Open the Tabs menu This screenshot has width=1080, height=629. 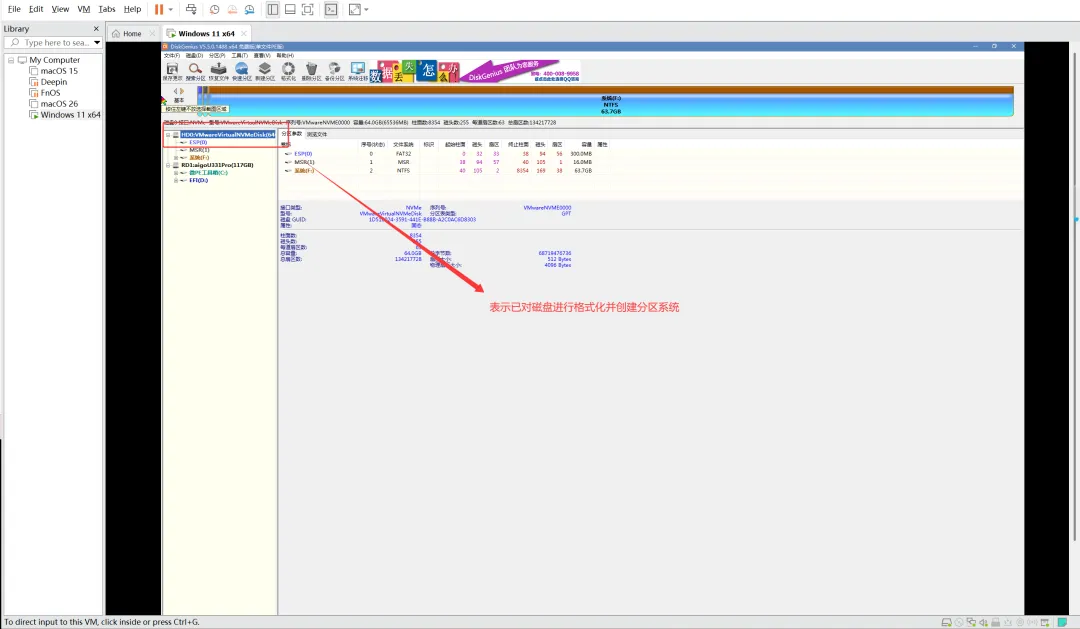pyautogui.click(x=107, y=9)
